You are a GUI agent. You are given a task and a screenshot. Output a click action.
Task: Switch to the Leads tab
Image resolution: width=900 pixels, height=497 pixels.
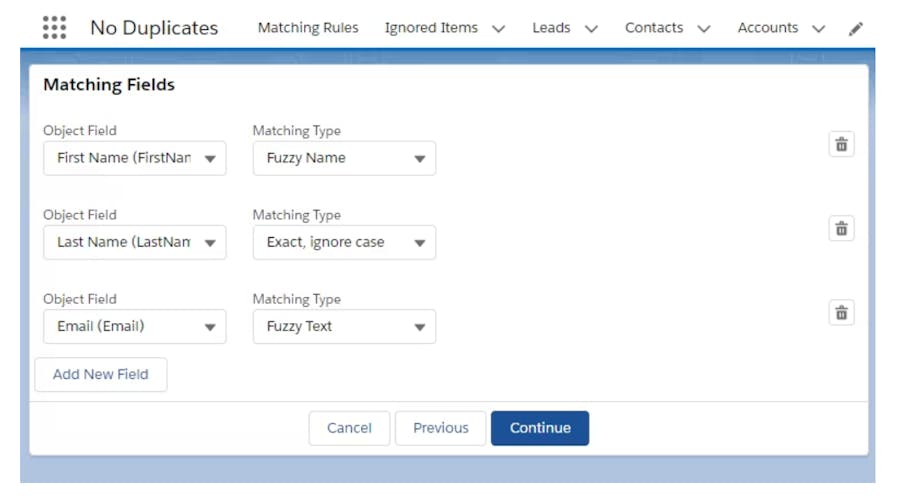tap(551, 28)
